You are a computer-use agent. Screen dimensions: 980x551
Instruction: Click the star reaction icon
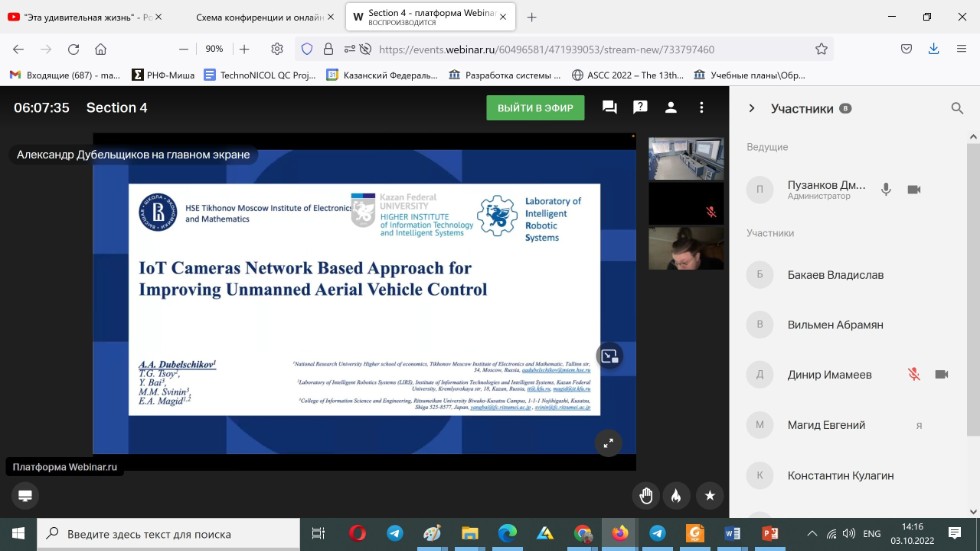(x=709, y=495)
